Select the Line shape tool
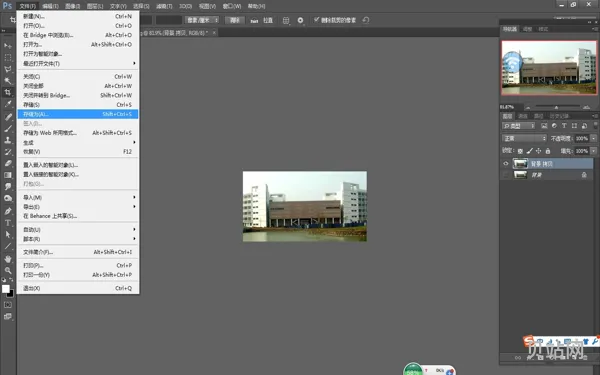This screenshot has height=375, width=600. 8,246
